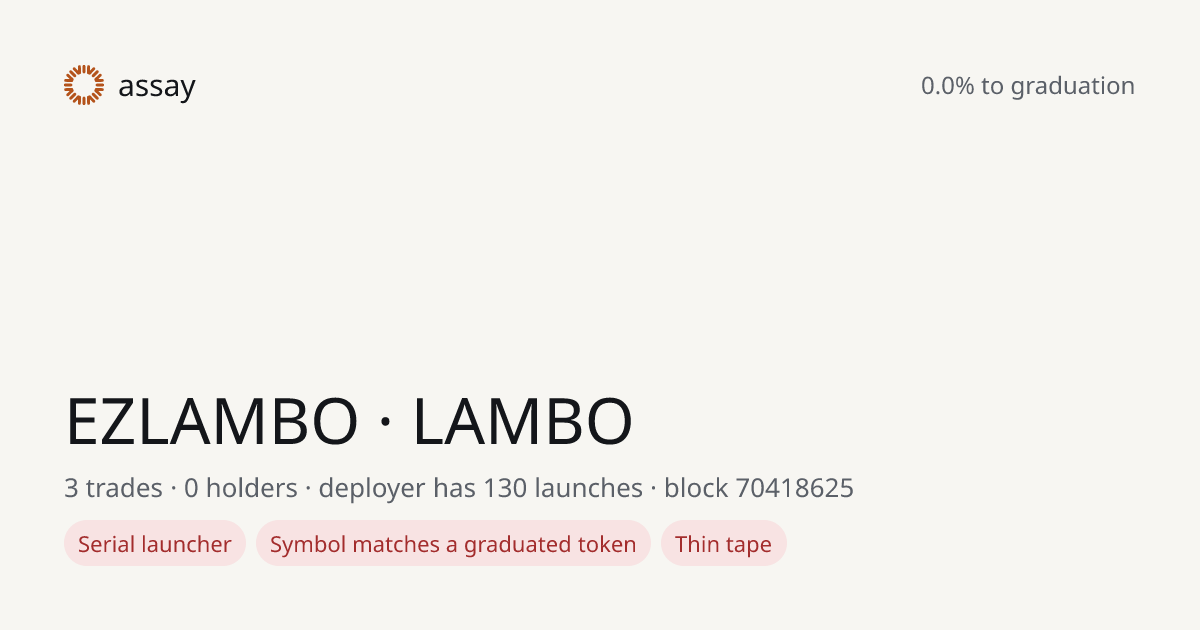Image resolution: width=1200 pixels, height=630 pixels.
Task: Click the LAMBO ticker symbol
Action: [x=523, y=422]
